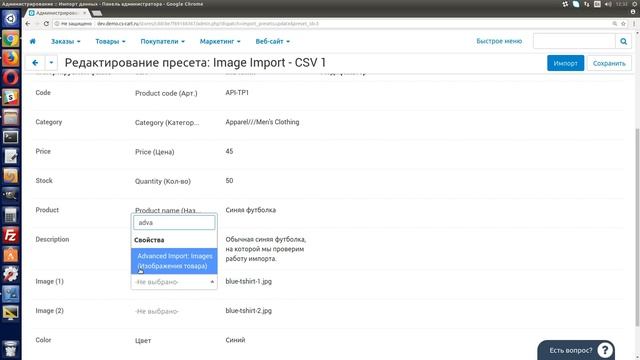
Task: Open the CS-Cart admin home icon
Action: [33, 41]
